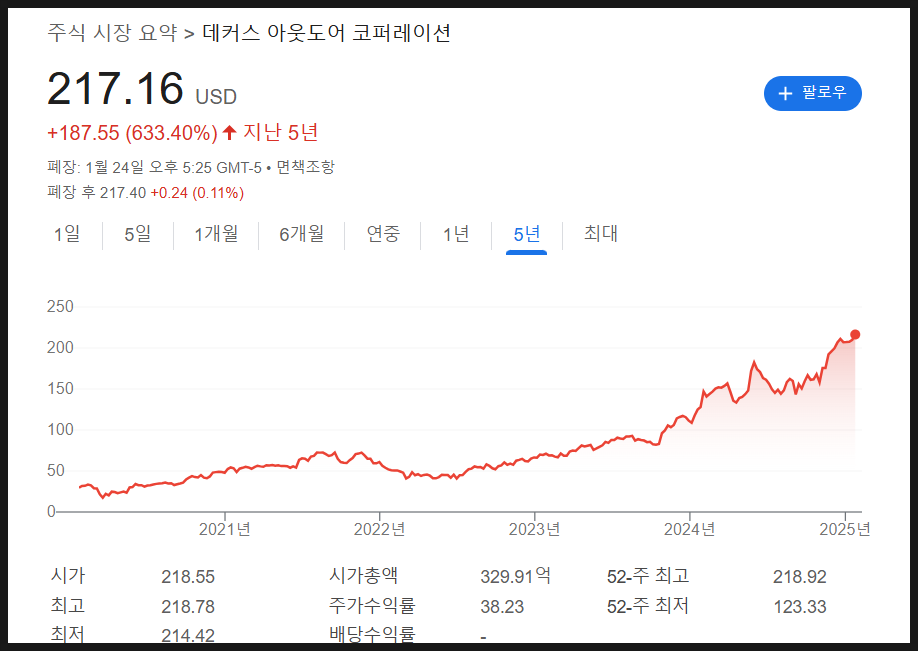Screen dimensions: 918x651
Task: Click the upward arrow beside 지난 5년
Action: point(230,132)
